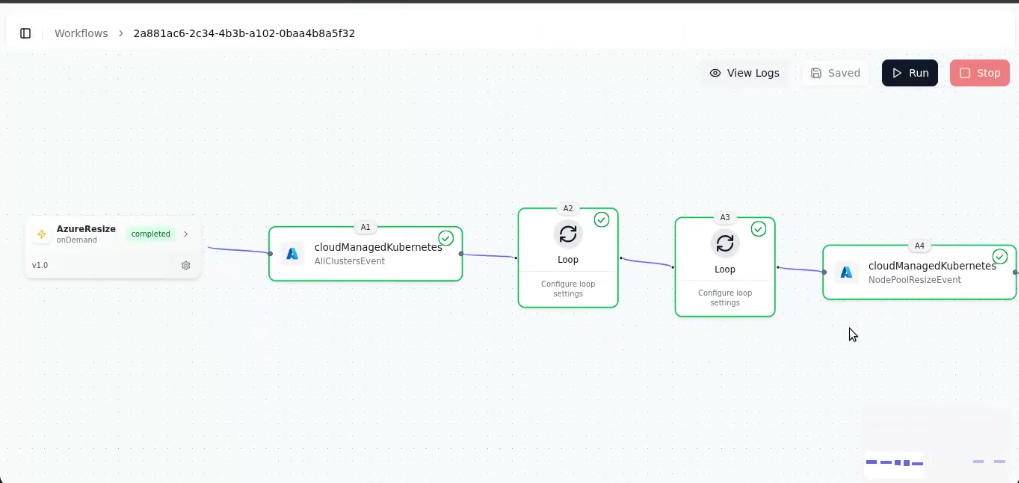This screenshot has width=1019, height=483.
Task: Click the lightning bolt trigger icon
Action: click(41, 234)
